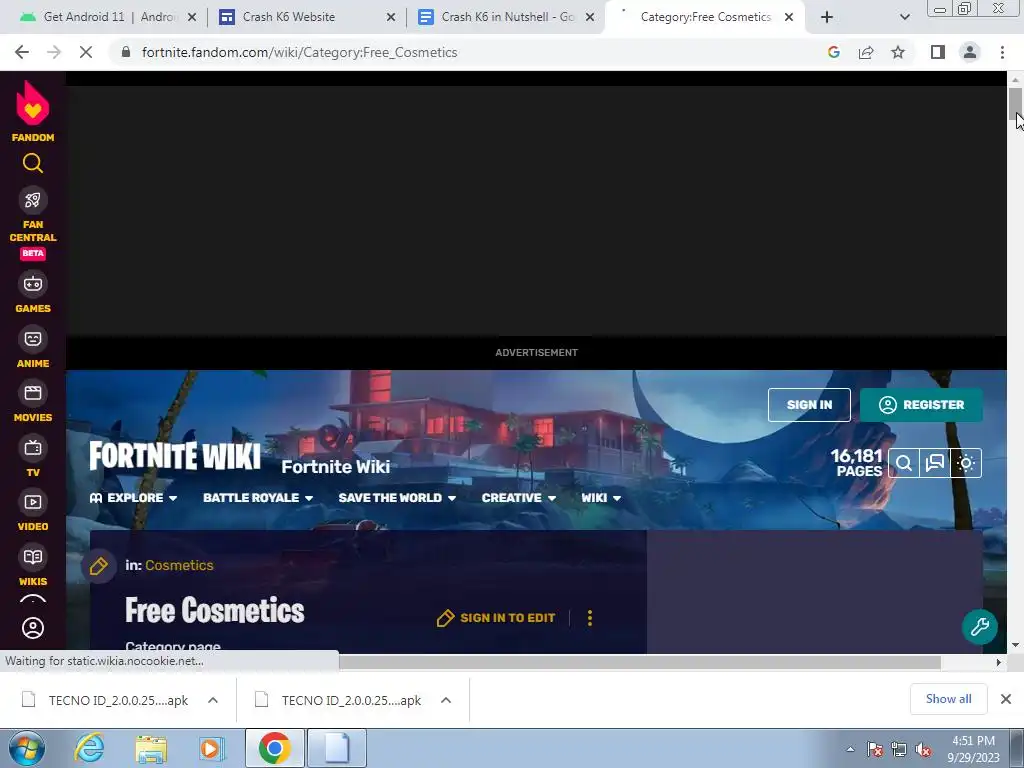Expand the Battle Royale dropdown
The width and height of the screenshot is (1024, 768).
pos(258,498)
